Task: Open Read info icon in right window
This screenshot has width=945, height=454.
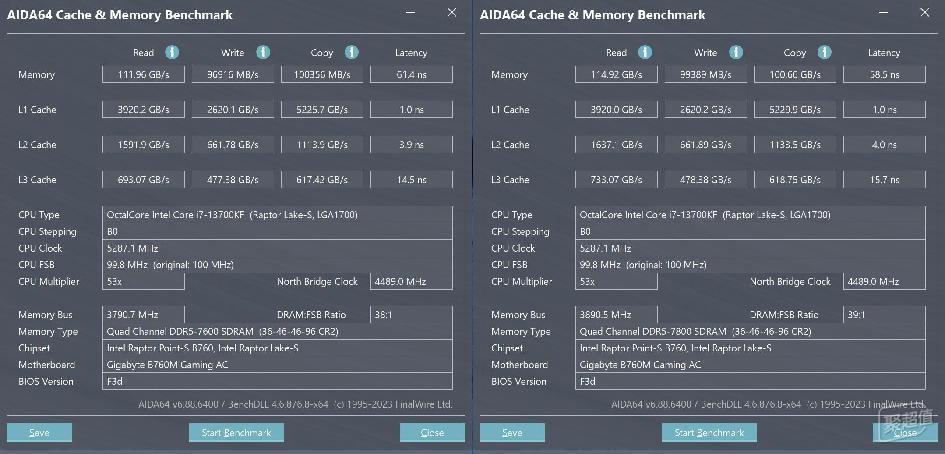Action: [x=645, y=52]
